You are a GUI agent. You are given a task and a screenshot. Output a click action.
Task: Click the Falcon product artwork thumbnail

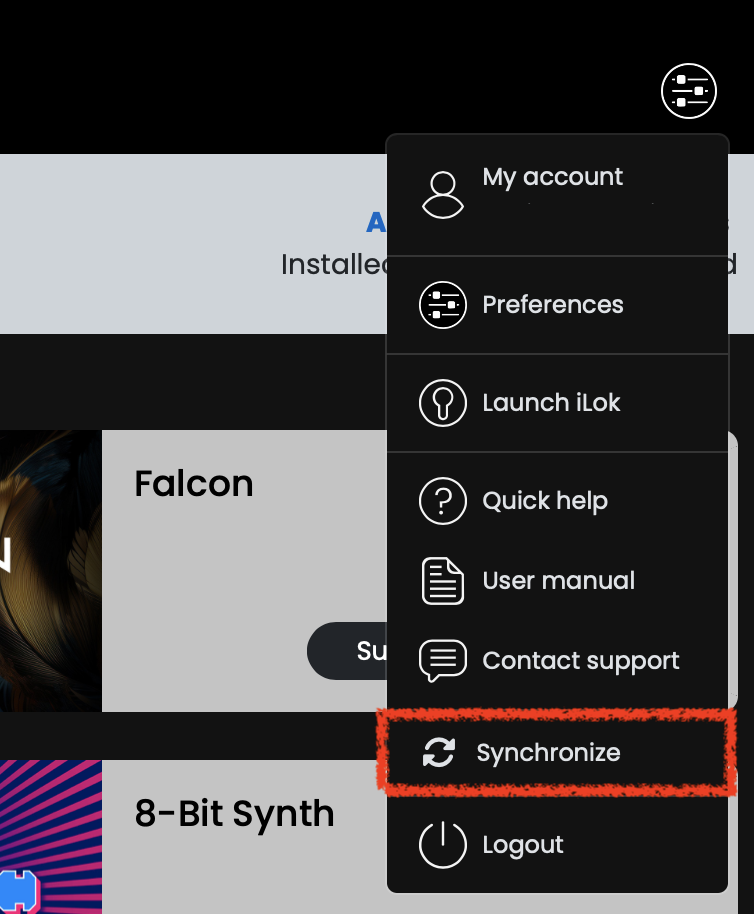(51, 571)
